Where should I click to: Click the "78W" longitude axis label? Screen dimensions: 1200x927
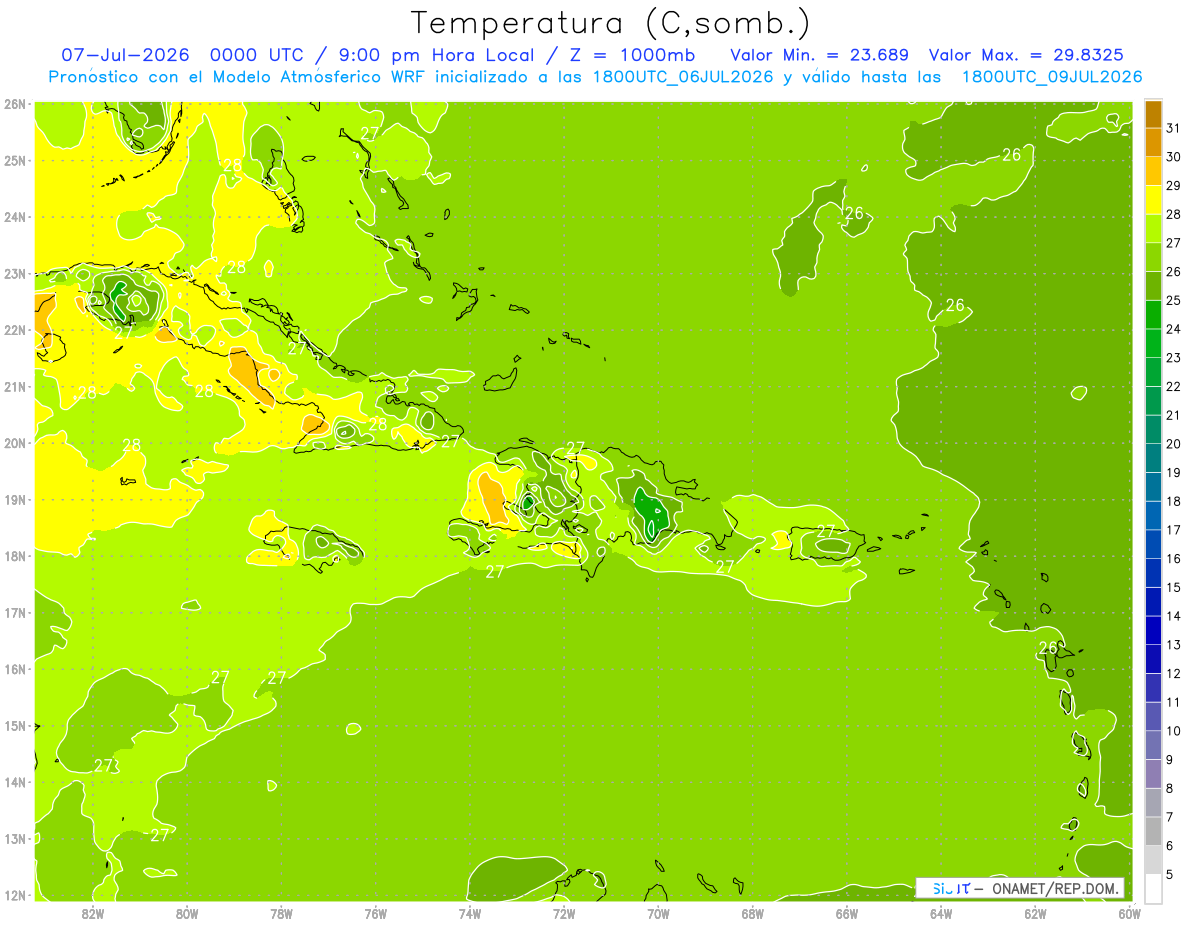(281, 914)
